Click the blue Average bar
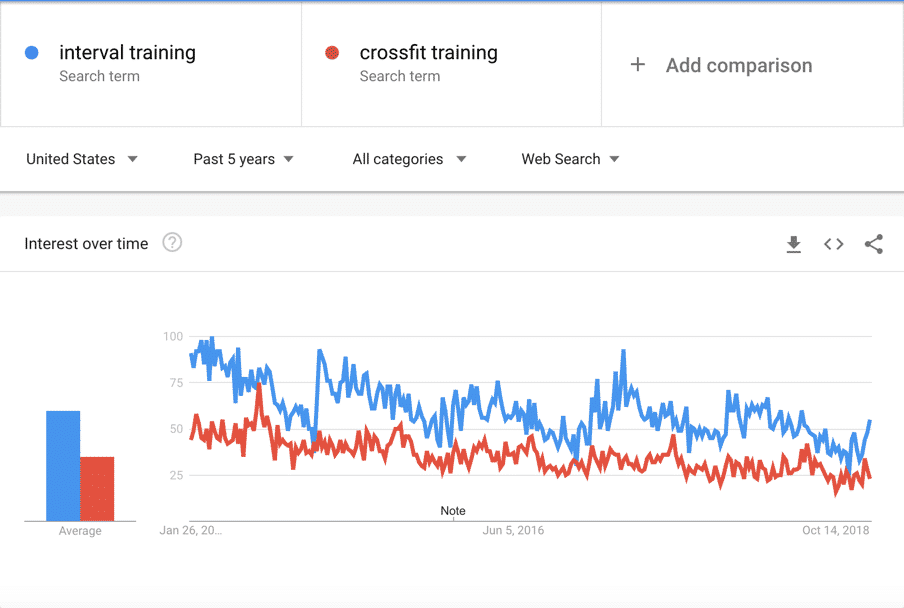 point(63,466)
